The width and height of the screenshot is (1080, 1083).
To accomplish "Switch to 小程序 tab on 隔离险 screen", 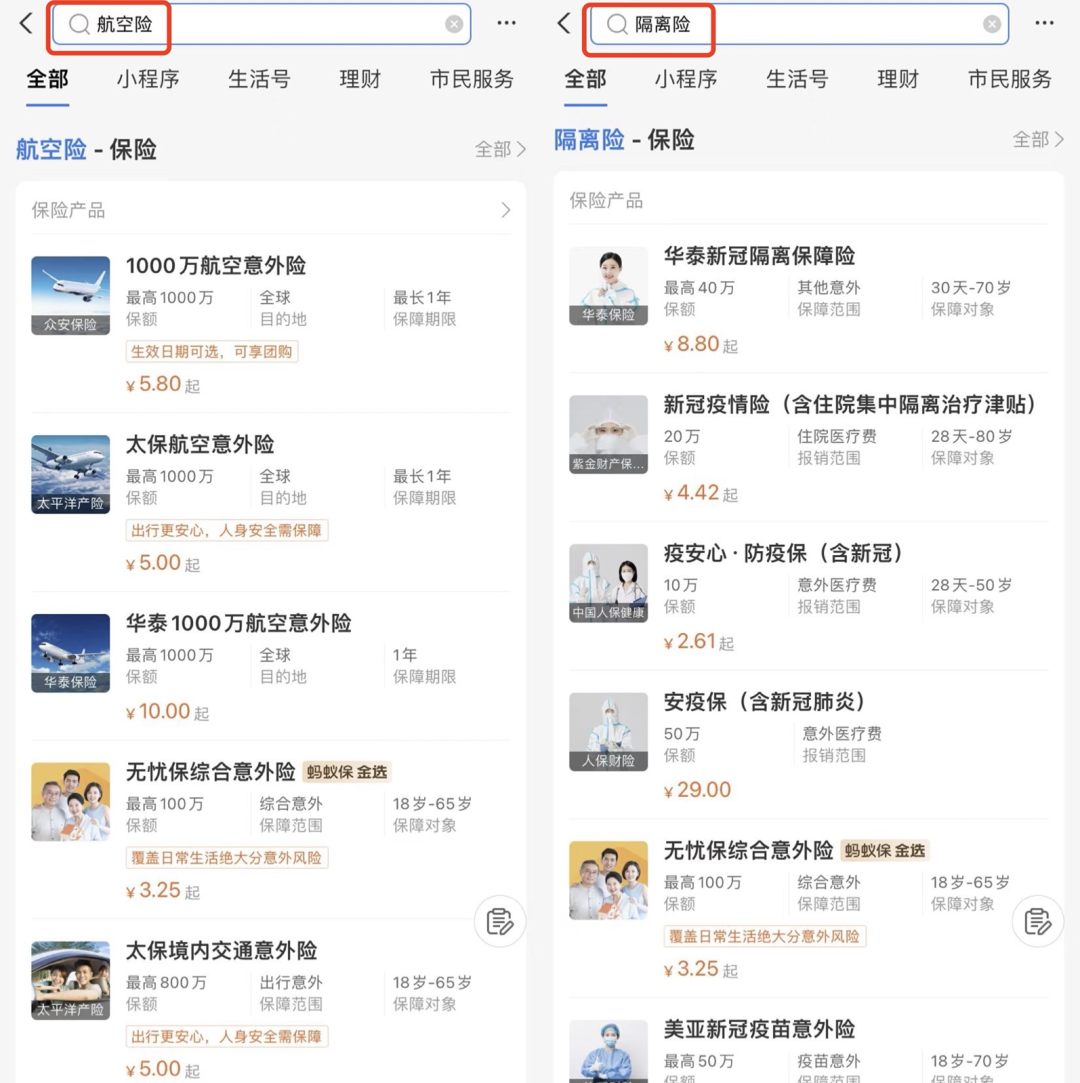I will tap(686, 79).
